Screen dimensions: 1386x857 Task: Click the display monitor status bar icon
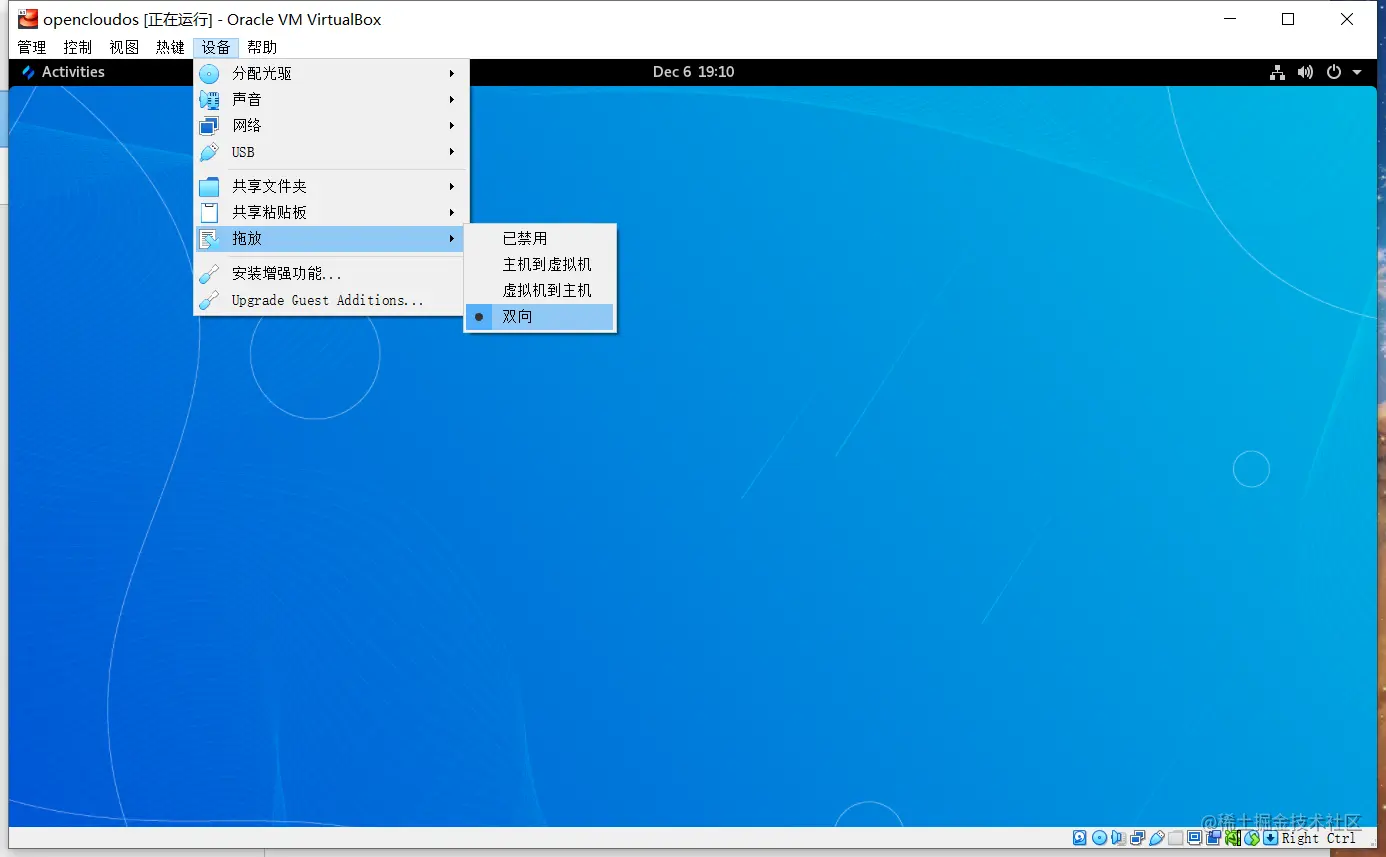click(1194, 838)
